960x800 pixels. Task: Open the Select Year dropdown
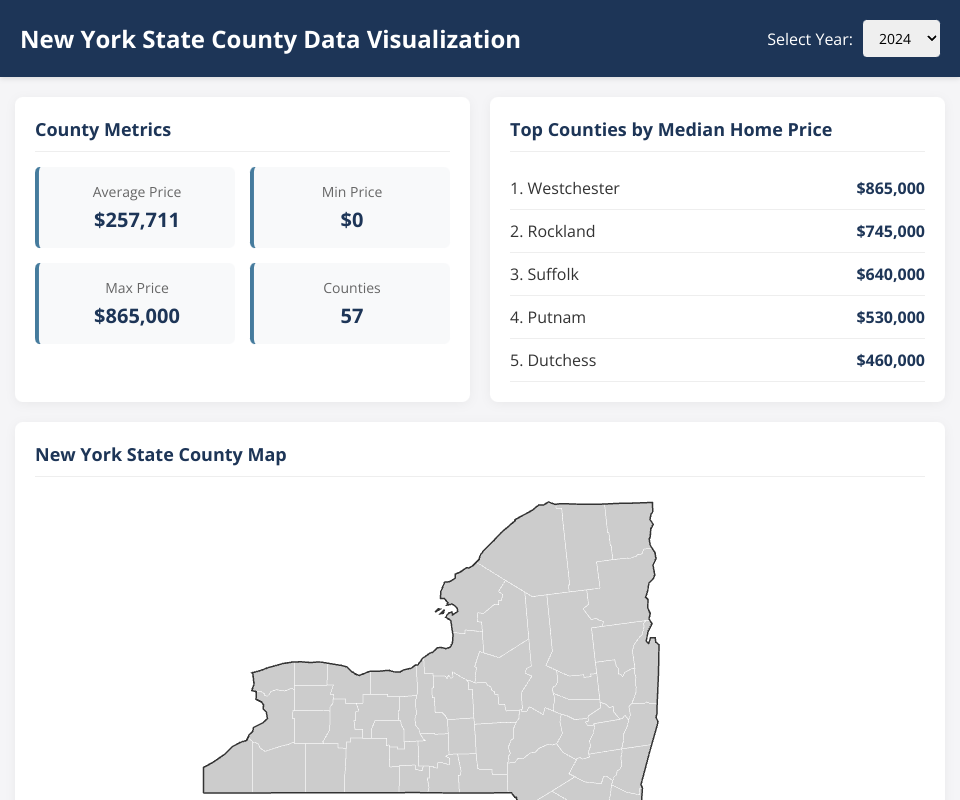point(900,39)
